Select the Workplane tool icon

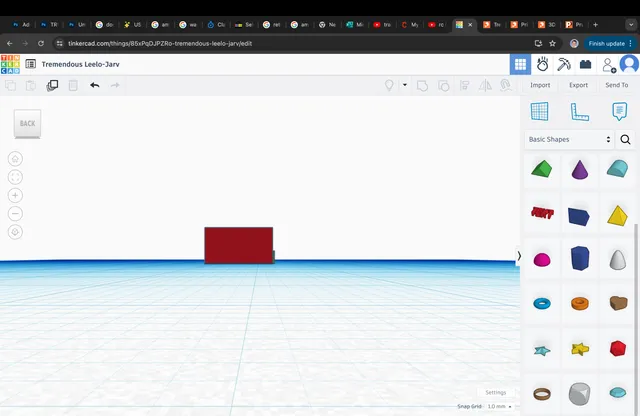tap(539, 111)
